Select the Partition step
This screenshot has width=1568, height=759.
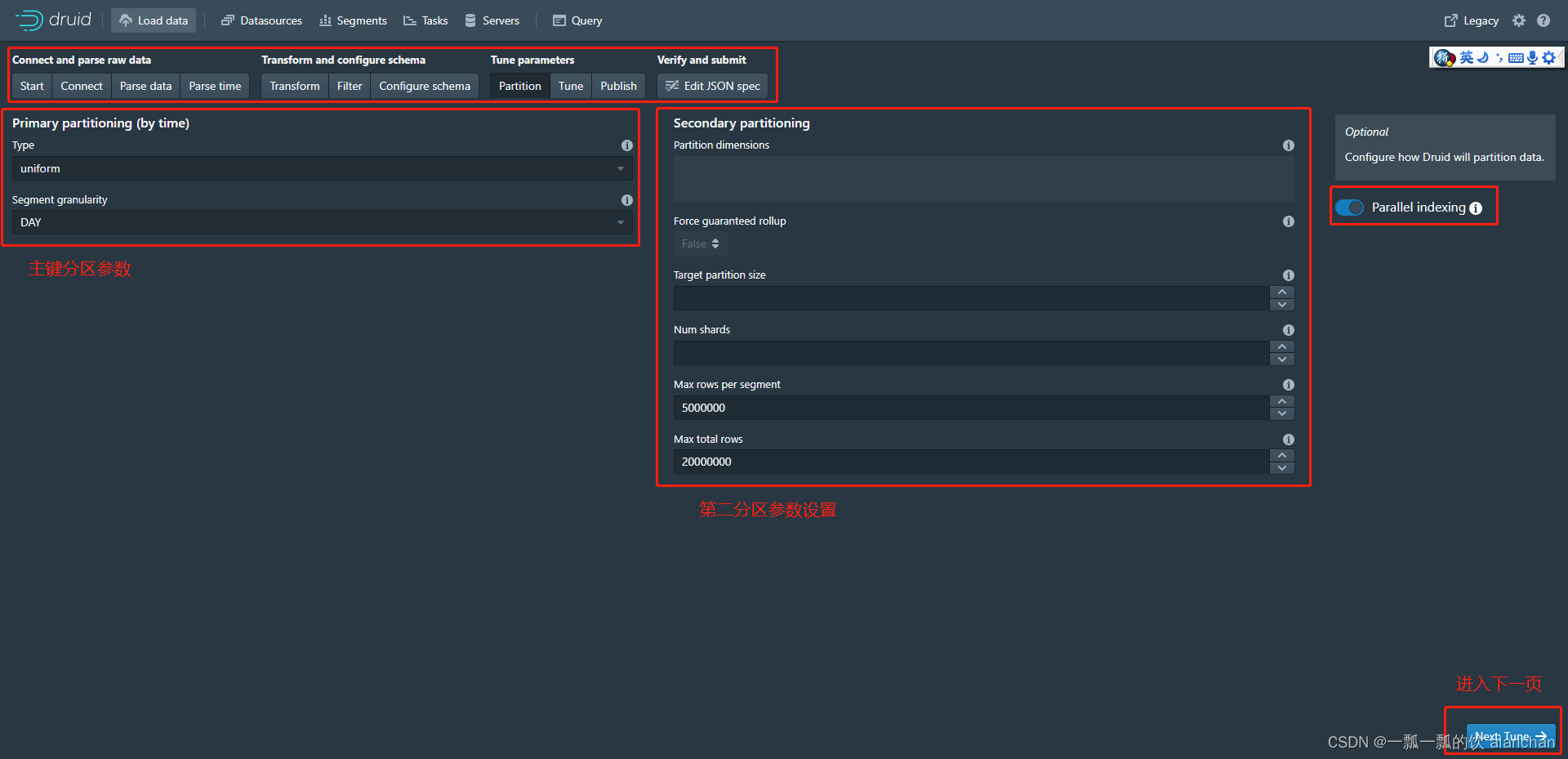(x=519, y=86)
